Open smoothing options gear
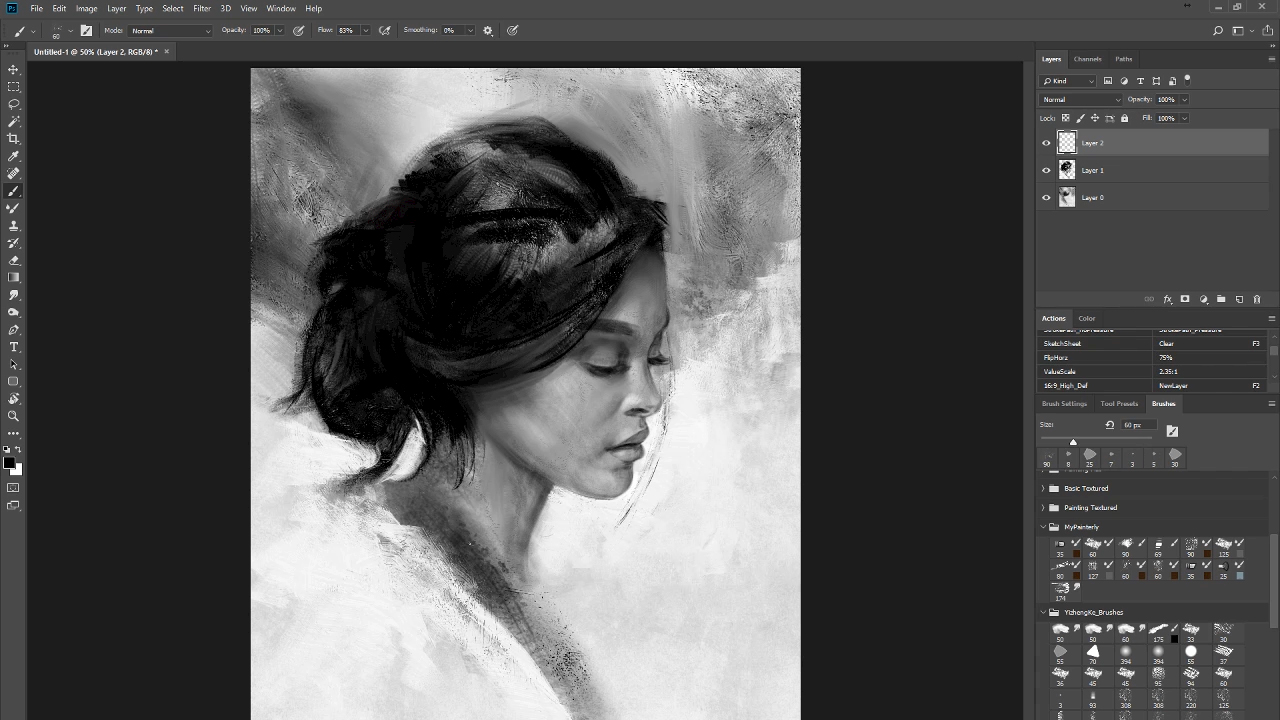1280x720 pixels. (x=488, y=31)
